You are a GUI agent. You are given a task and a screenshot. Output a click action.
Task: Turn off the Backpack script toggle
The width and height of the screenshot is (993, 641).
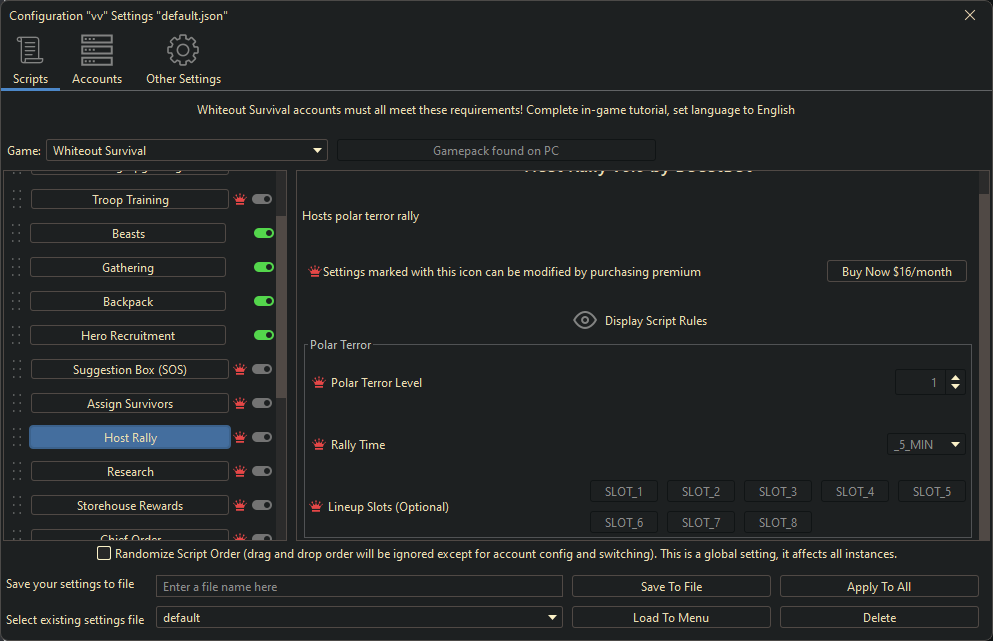tap(264, 301)
